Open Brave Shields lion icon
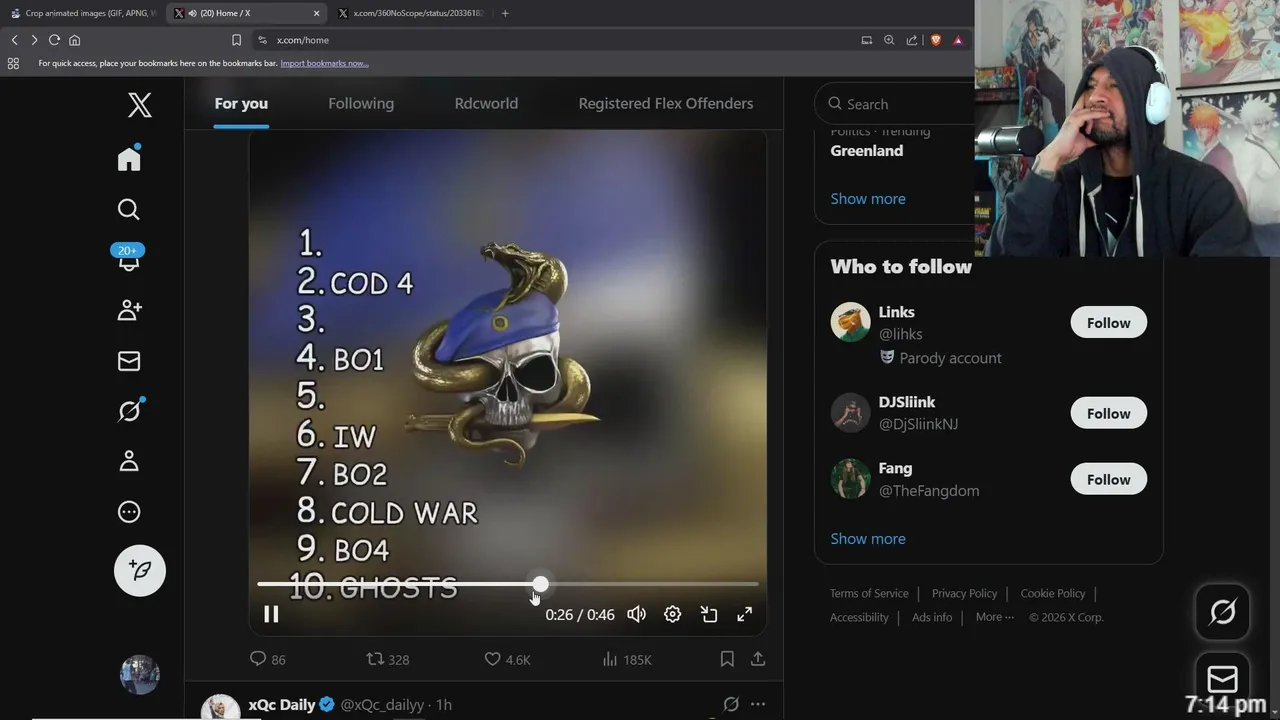This screenshot has height=720, width=1280. click(x=935, y=40)
